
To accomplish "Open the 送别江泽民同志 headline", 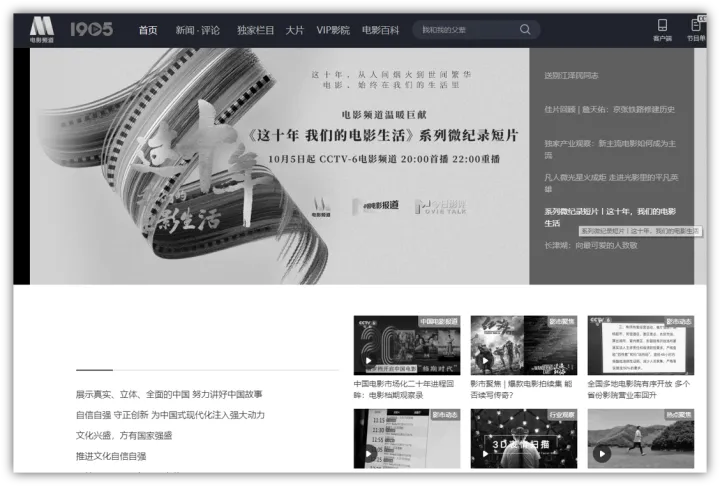I will click(571, 75).
